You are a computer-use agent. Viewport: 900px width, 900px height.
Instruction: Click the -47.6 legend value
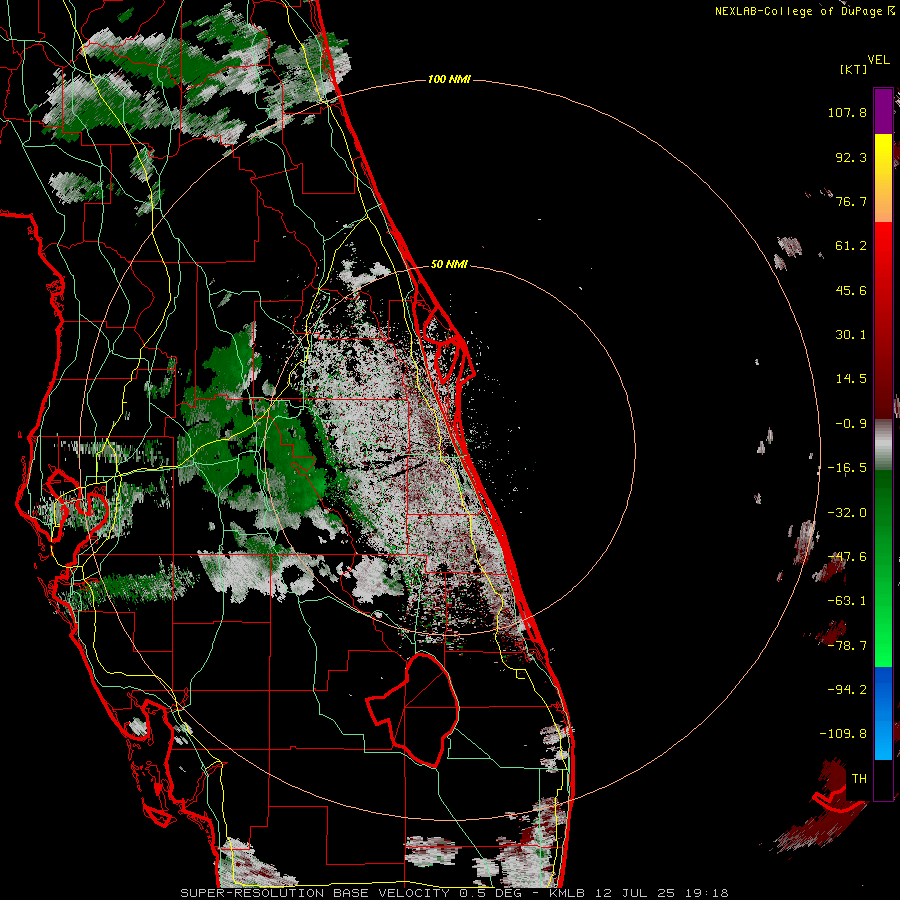click(847, 557)
